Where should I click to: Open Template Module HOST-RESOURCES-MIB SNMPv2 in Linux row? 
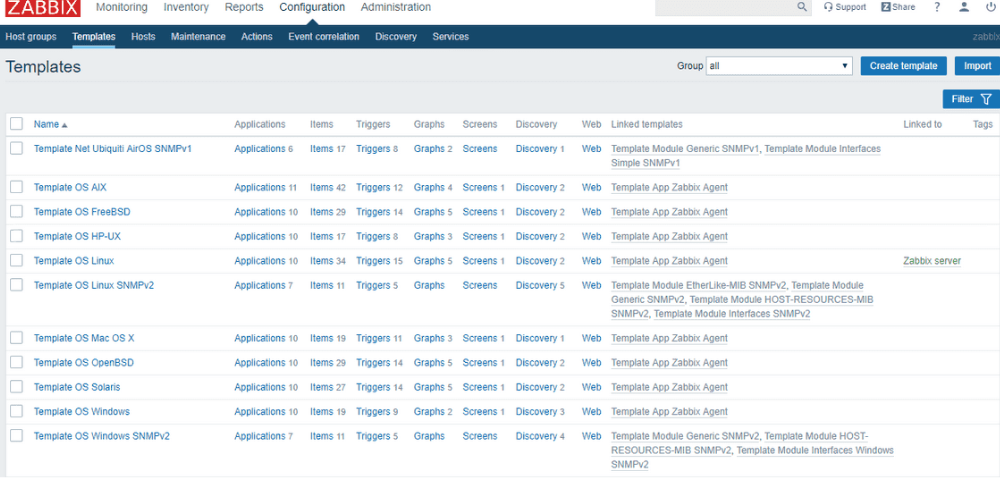point(782,299)
